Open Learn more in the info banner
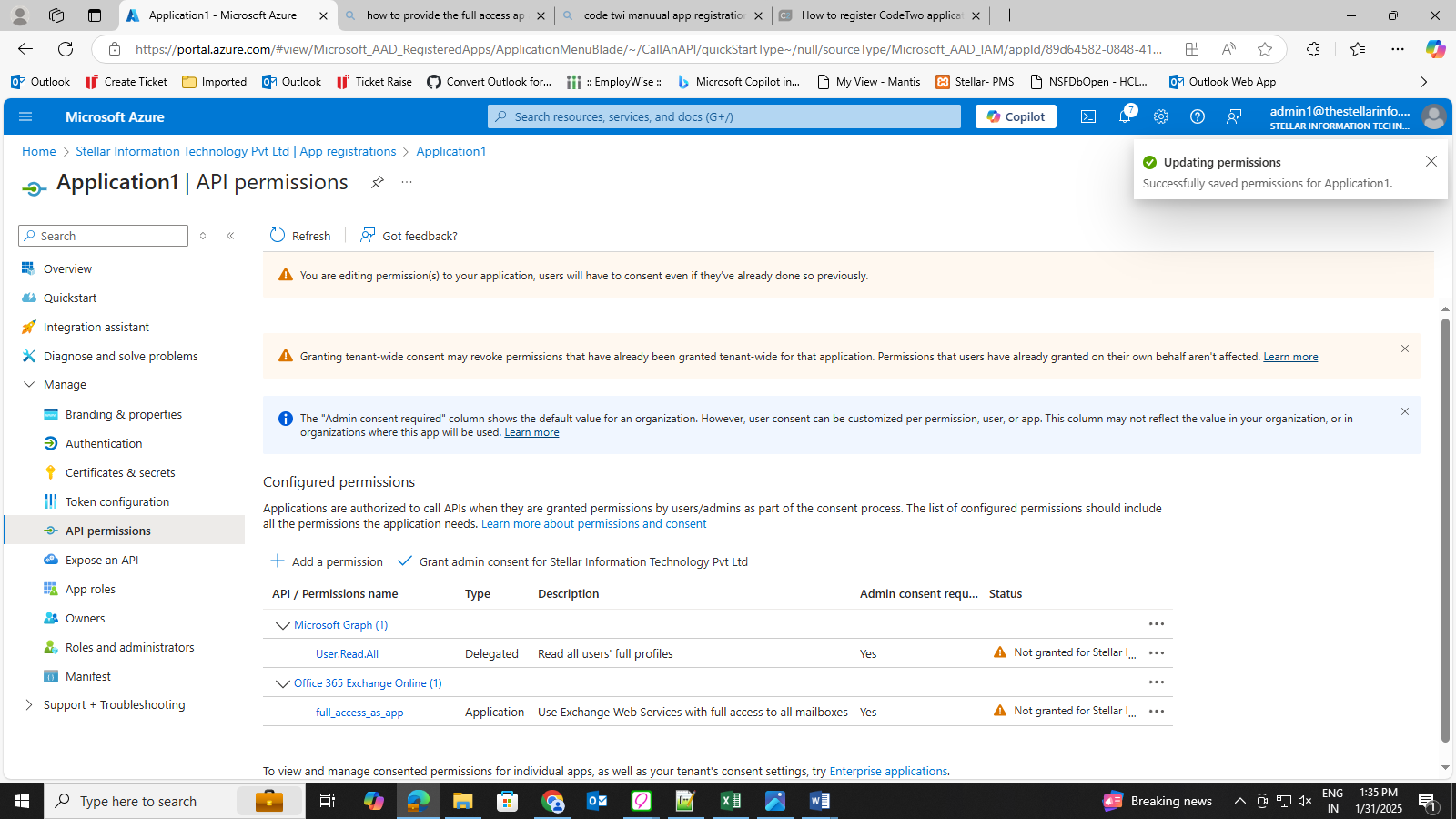Image resolution: width=1456 pixels, height=819 pixels. pyautogui.click(x=531, y=432)
